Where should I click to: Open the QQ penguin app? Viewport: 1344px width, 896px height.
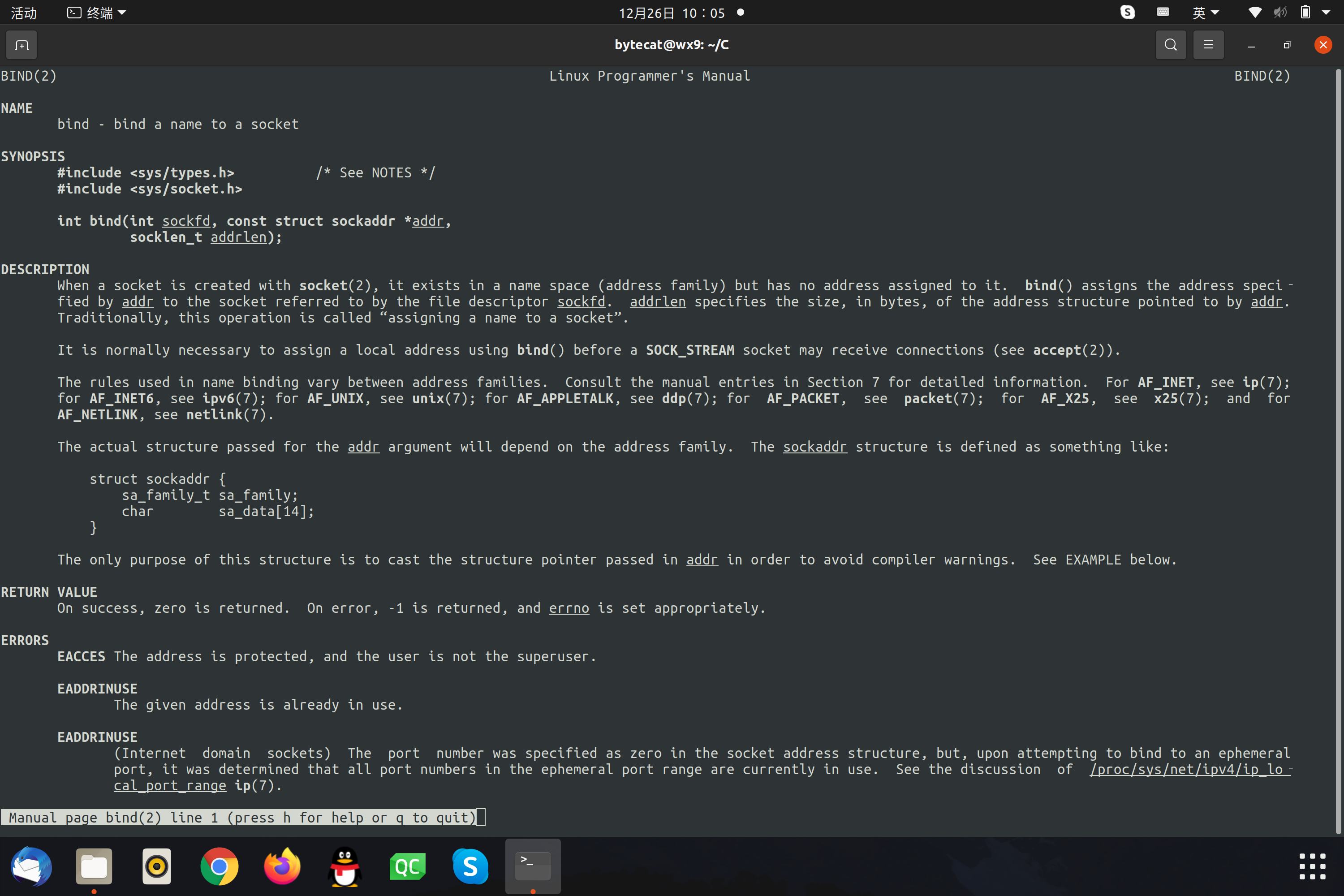[x=345, y=866]
